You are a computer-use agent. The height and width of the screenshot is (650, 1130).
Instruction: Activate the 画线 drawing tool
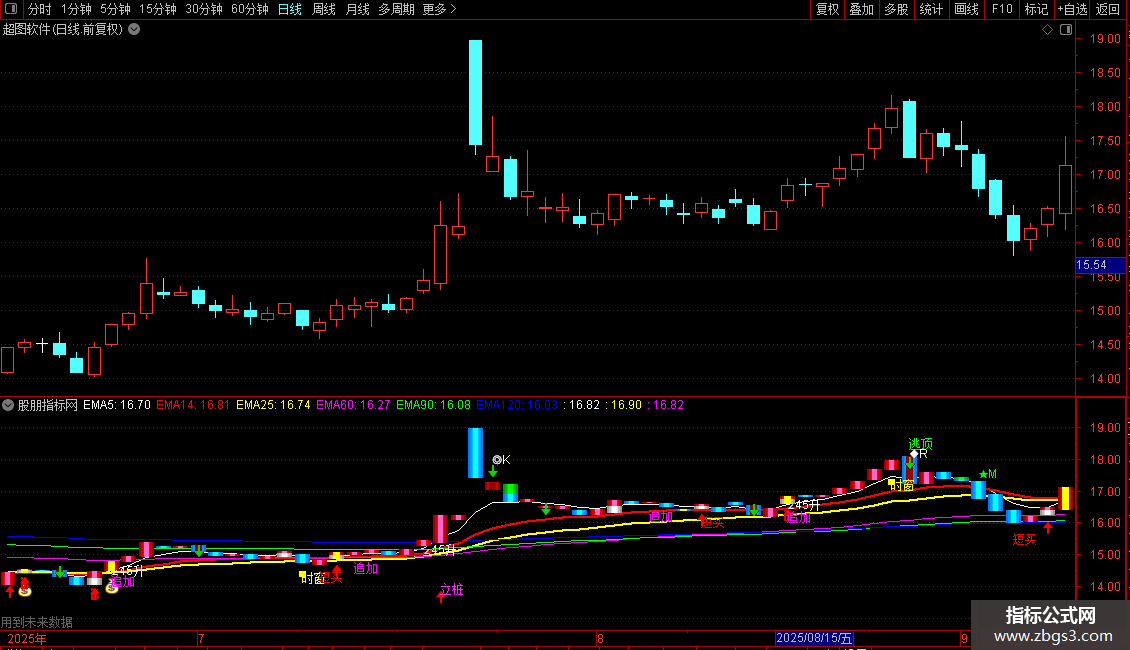click(966, 9)
